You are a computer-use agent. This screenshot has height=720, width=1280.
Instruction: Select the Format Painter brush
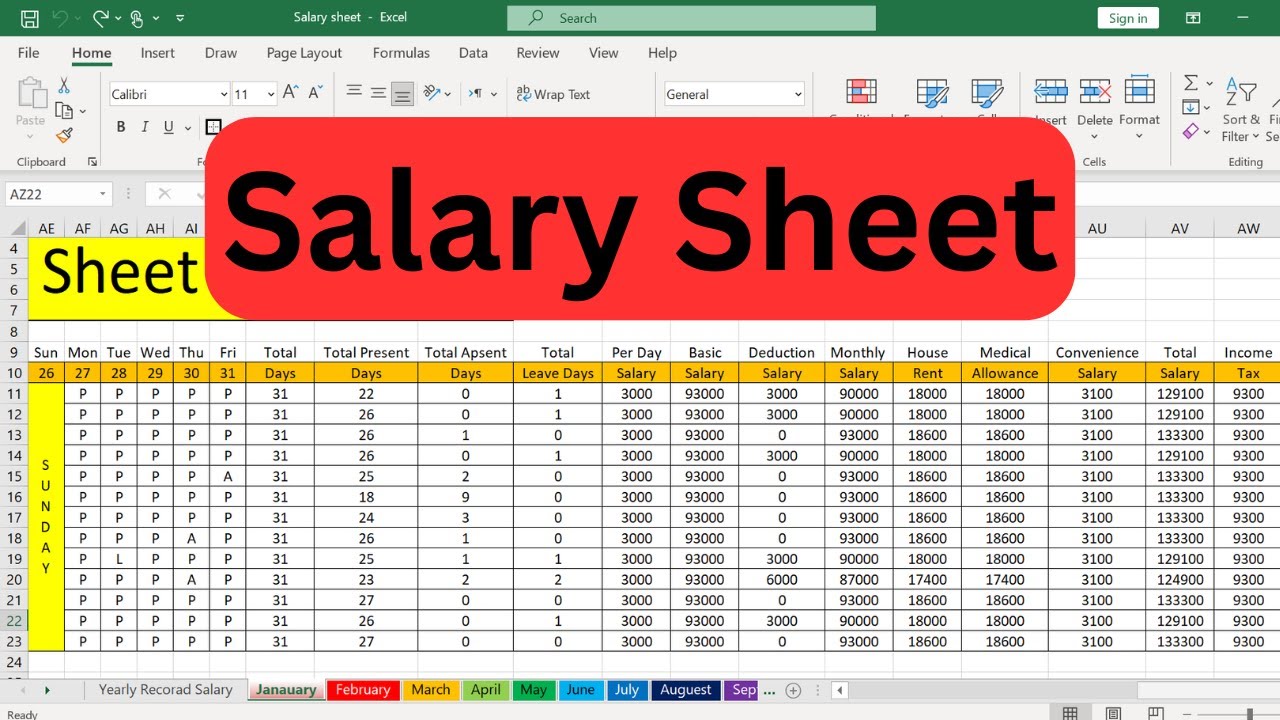(64, 135)
